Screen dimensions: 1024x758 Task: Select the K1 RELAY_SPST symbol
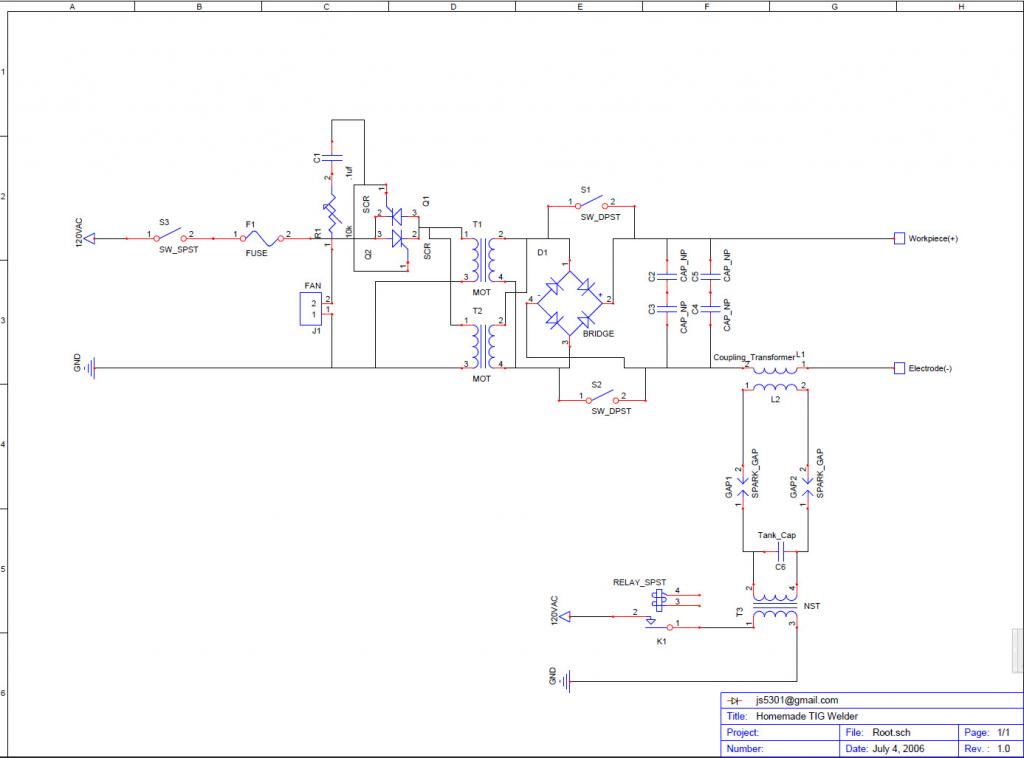(x=660, y=610)
